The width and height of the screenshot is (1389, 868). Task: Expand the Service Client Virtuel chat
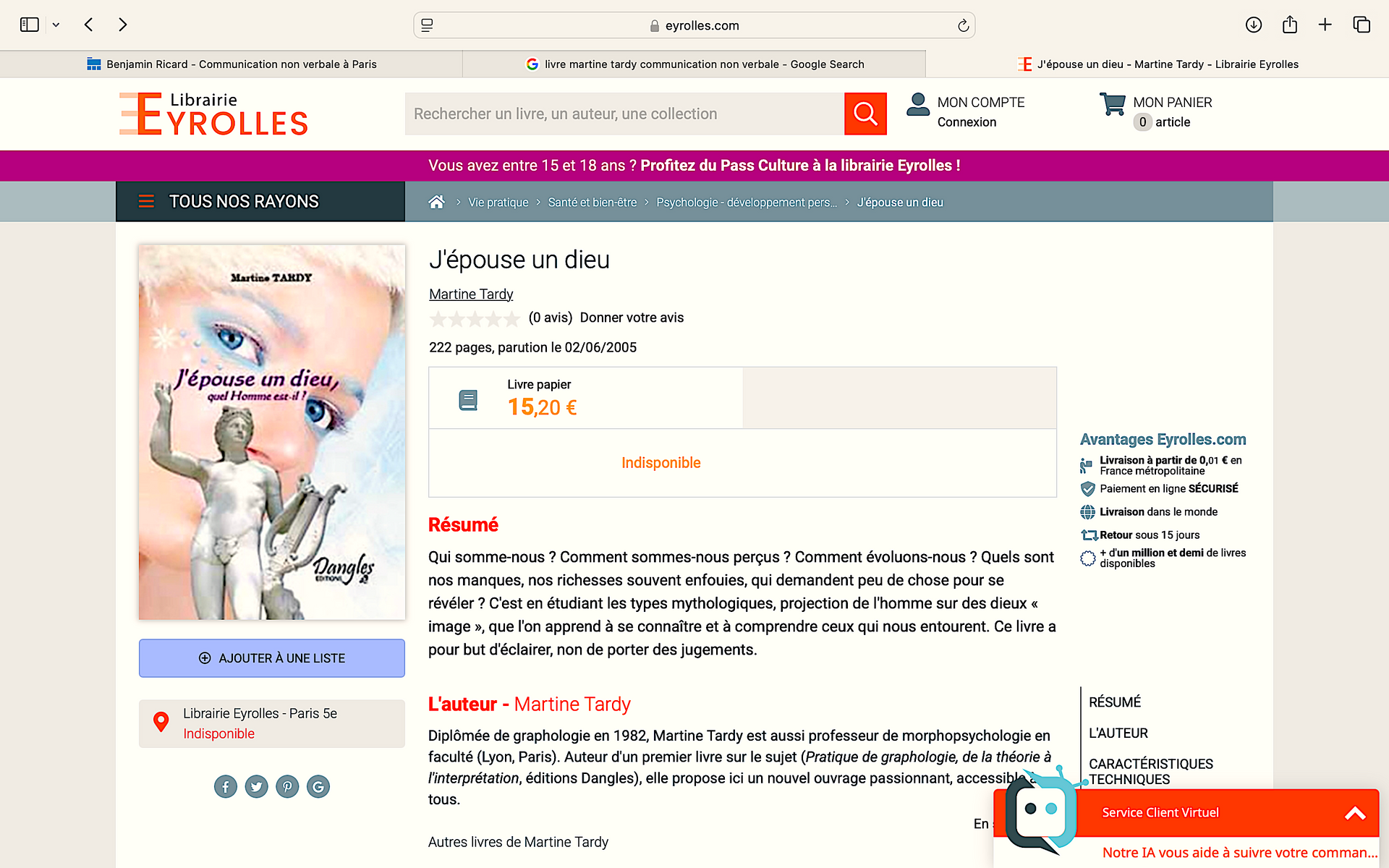[1355, 814]
